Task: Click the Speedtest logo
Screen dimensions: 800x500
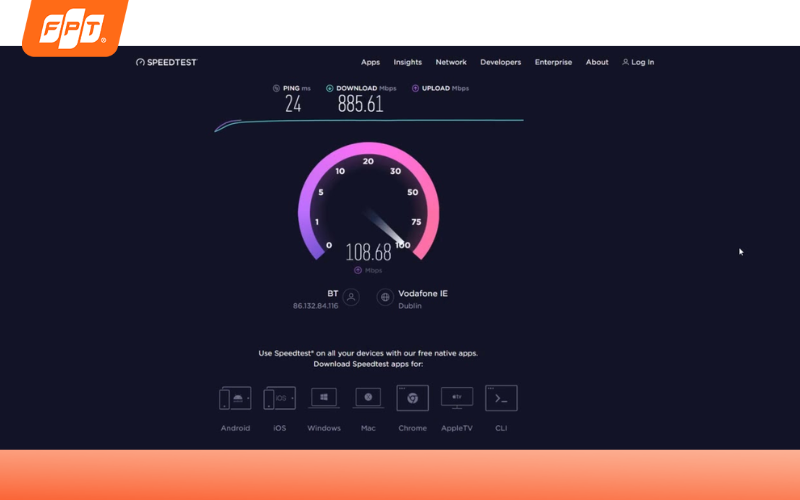Action: (166, 62)
